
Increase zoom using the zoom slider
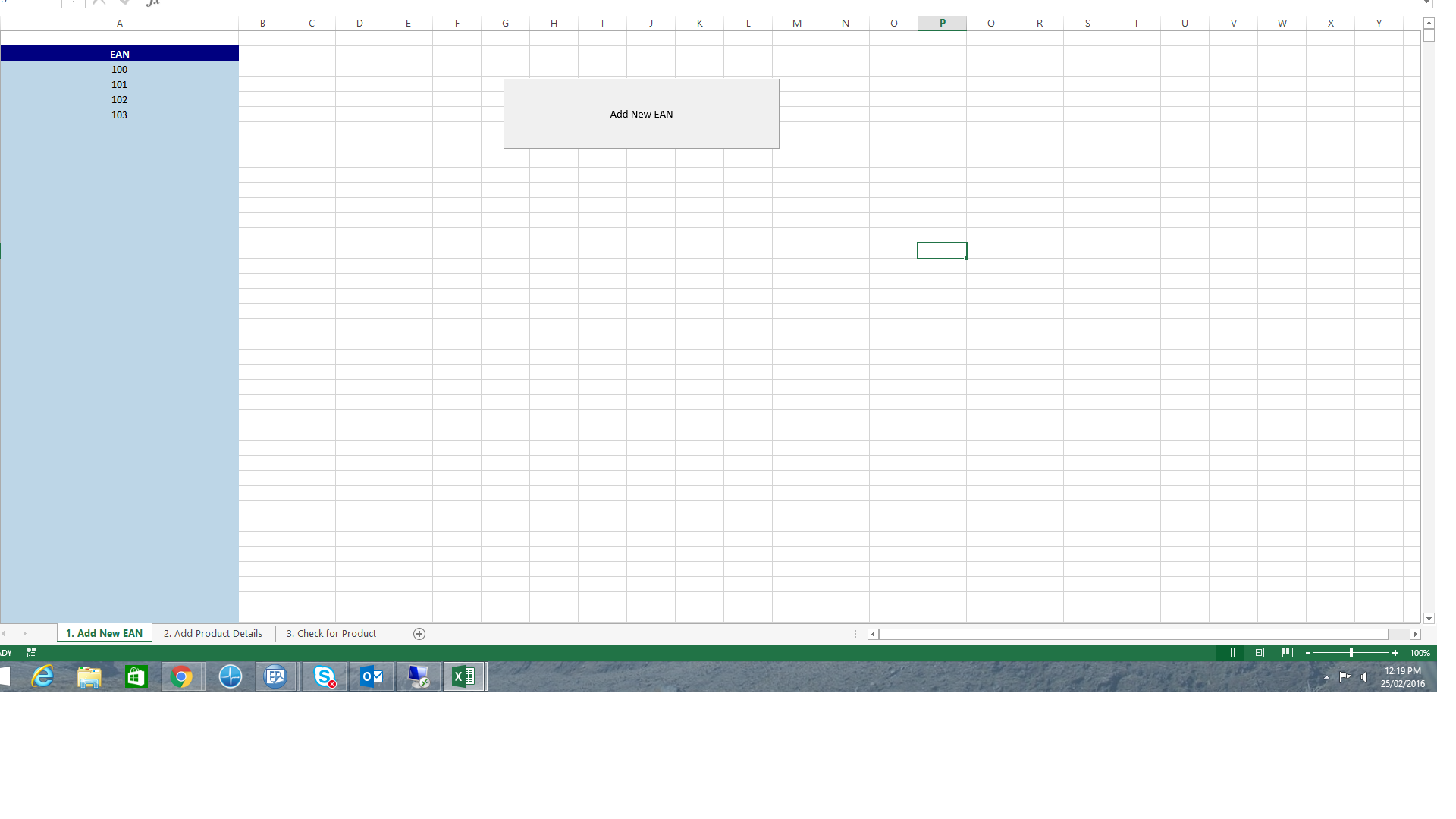(1395, 653)
